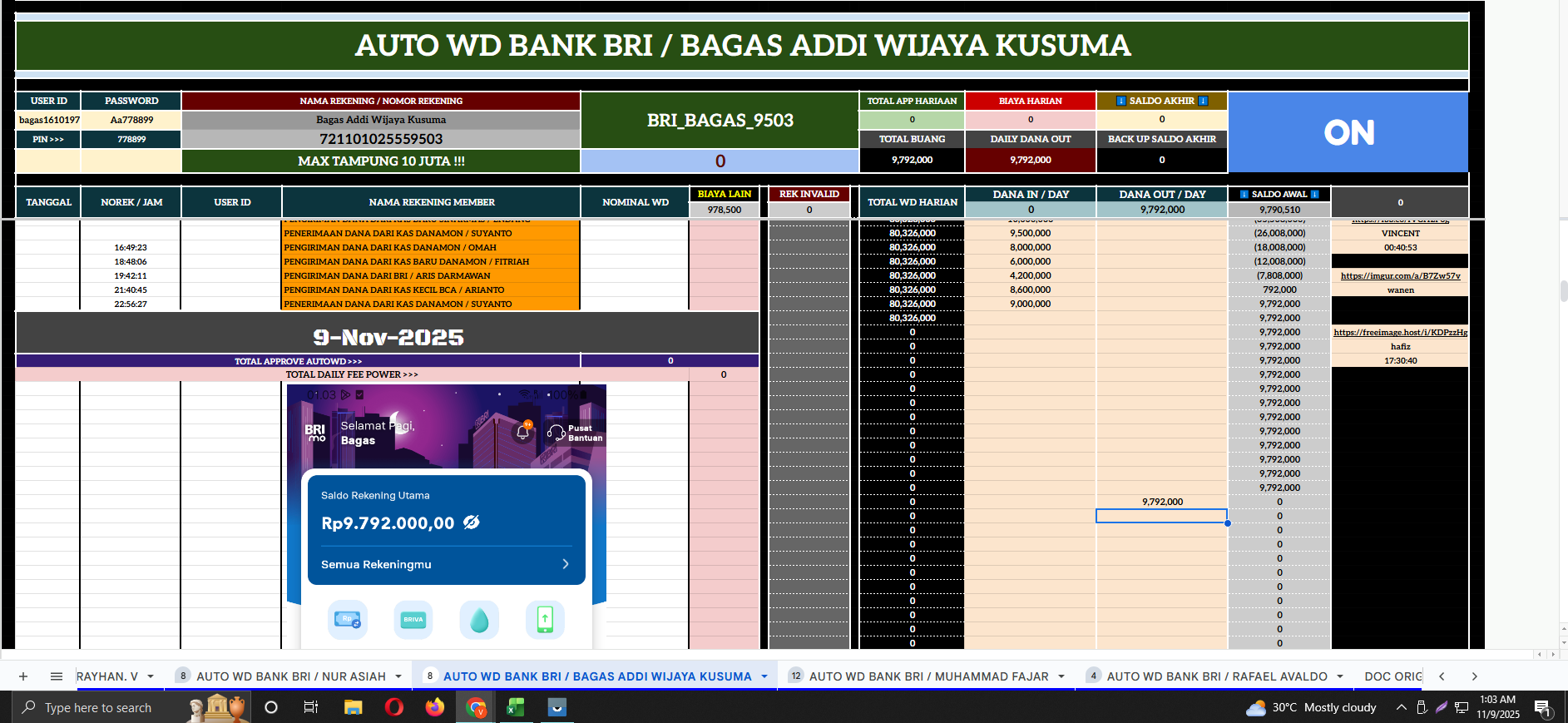Click the network icon in system tray
Screen dimensions: 1568x723
click(1462, 707)
